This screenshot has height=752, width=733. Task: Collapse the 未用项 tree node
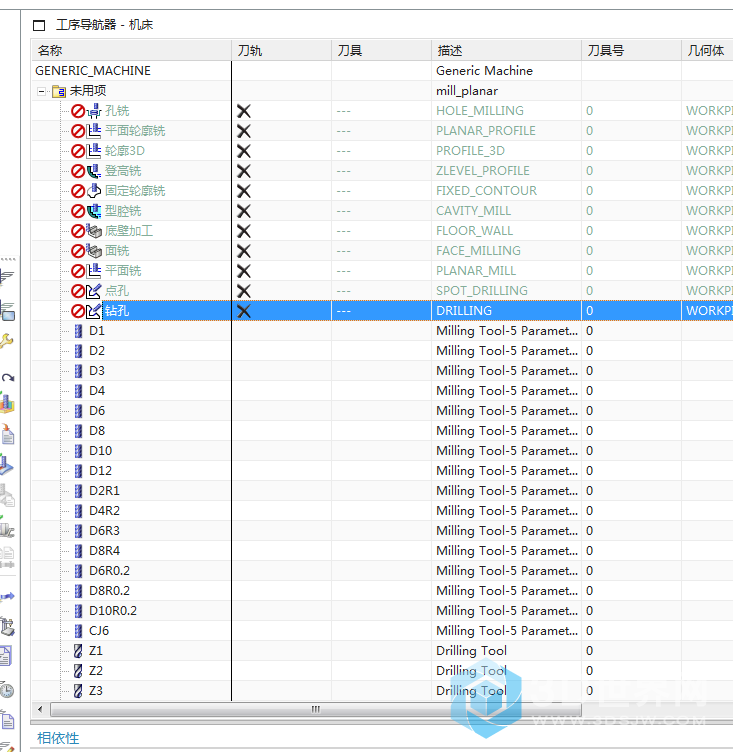(x=42, y=91)
